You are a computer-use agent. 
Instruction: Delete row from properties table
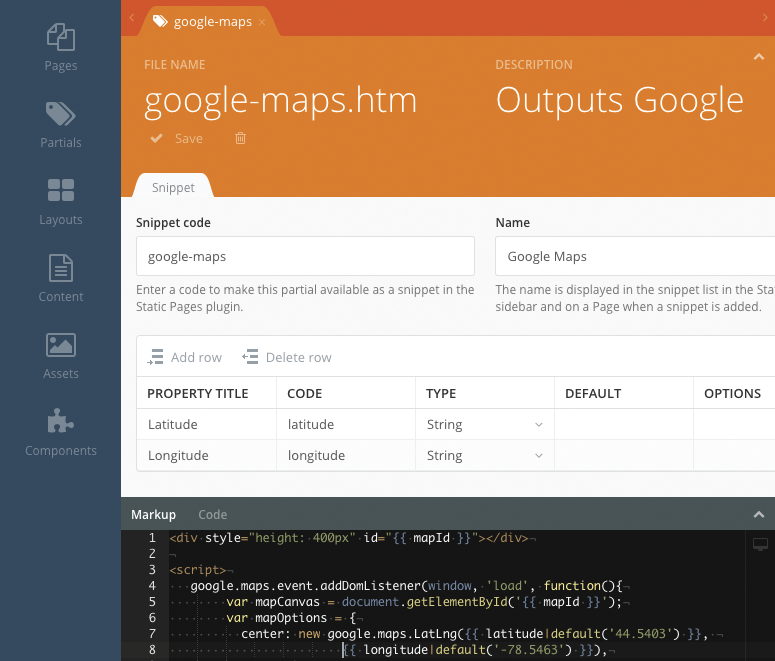[x=286, y=357]
